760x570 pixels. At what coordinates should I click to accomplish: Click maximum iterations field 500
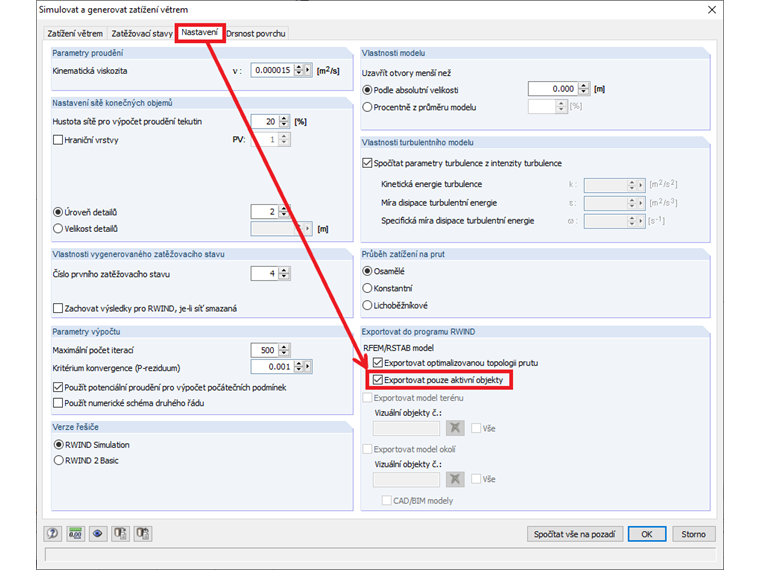(x=266, y=350)
